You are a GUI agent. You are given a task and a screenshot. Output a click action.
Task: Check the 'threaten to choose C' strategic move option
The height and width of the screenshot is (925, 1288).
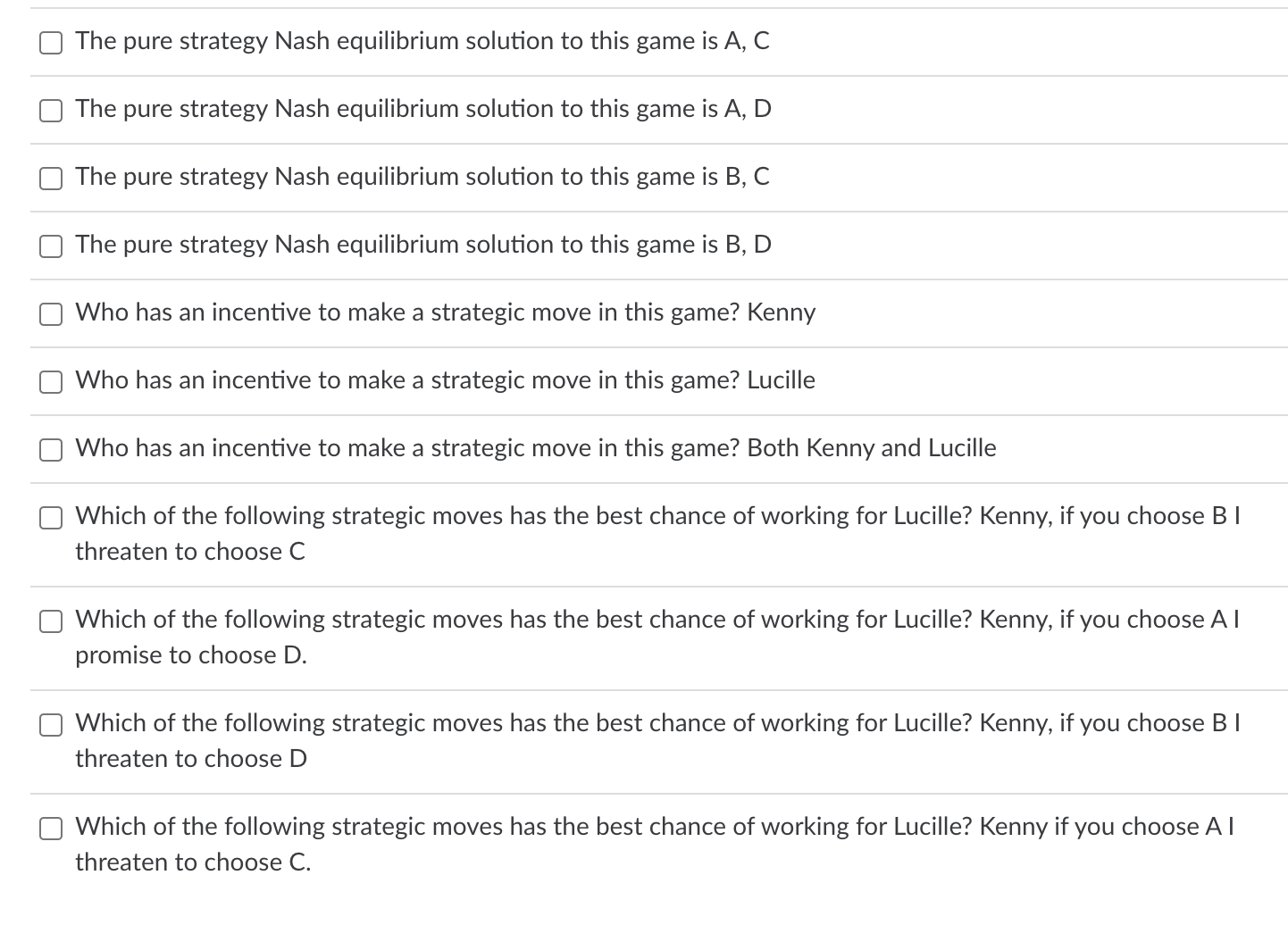(x=51, y=518)
